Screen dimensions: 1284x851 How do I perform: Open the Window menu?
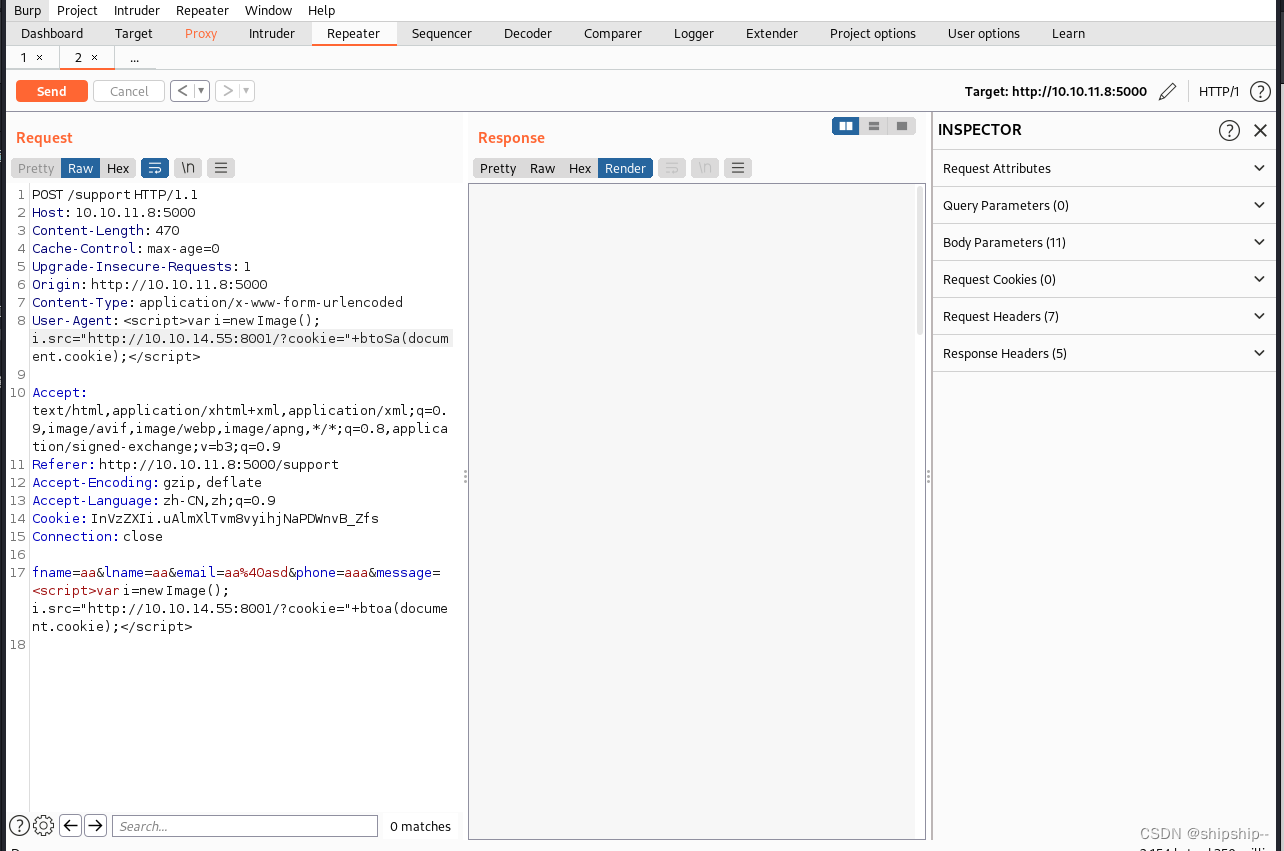point(268,10)
